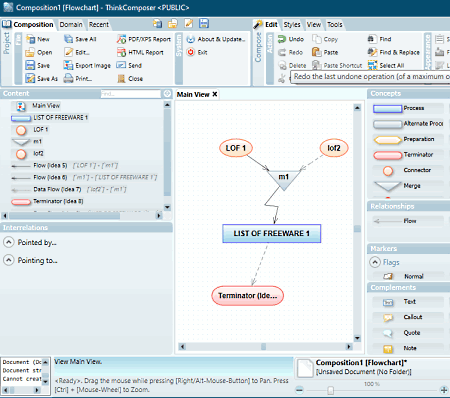This screenshot has height=398, width=450.
Task: Switch to the Domain tab
Action: tap(71, 24)
